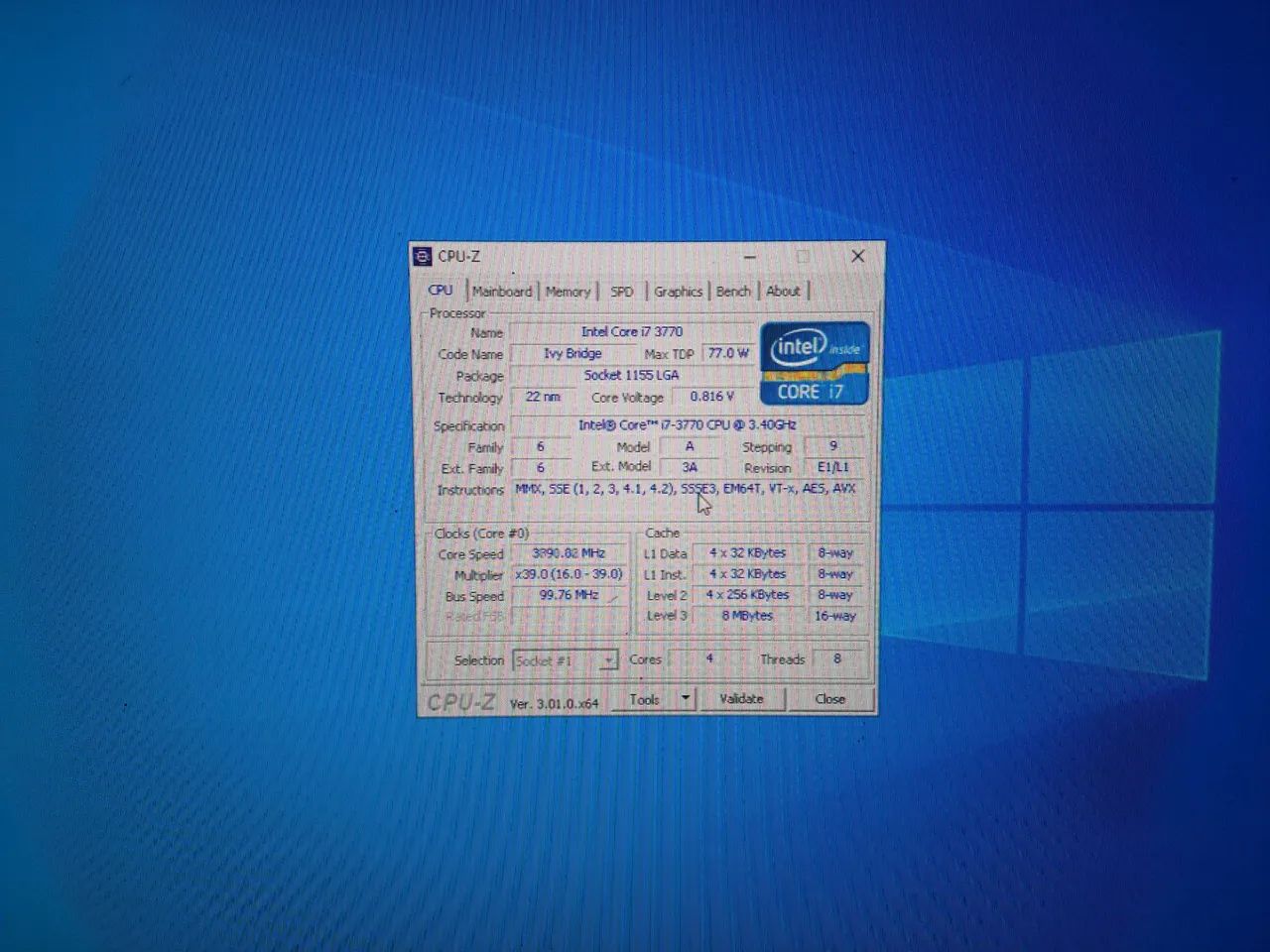
Task: Click the Instructions list field
Action: (x=688, y=498)
